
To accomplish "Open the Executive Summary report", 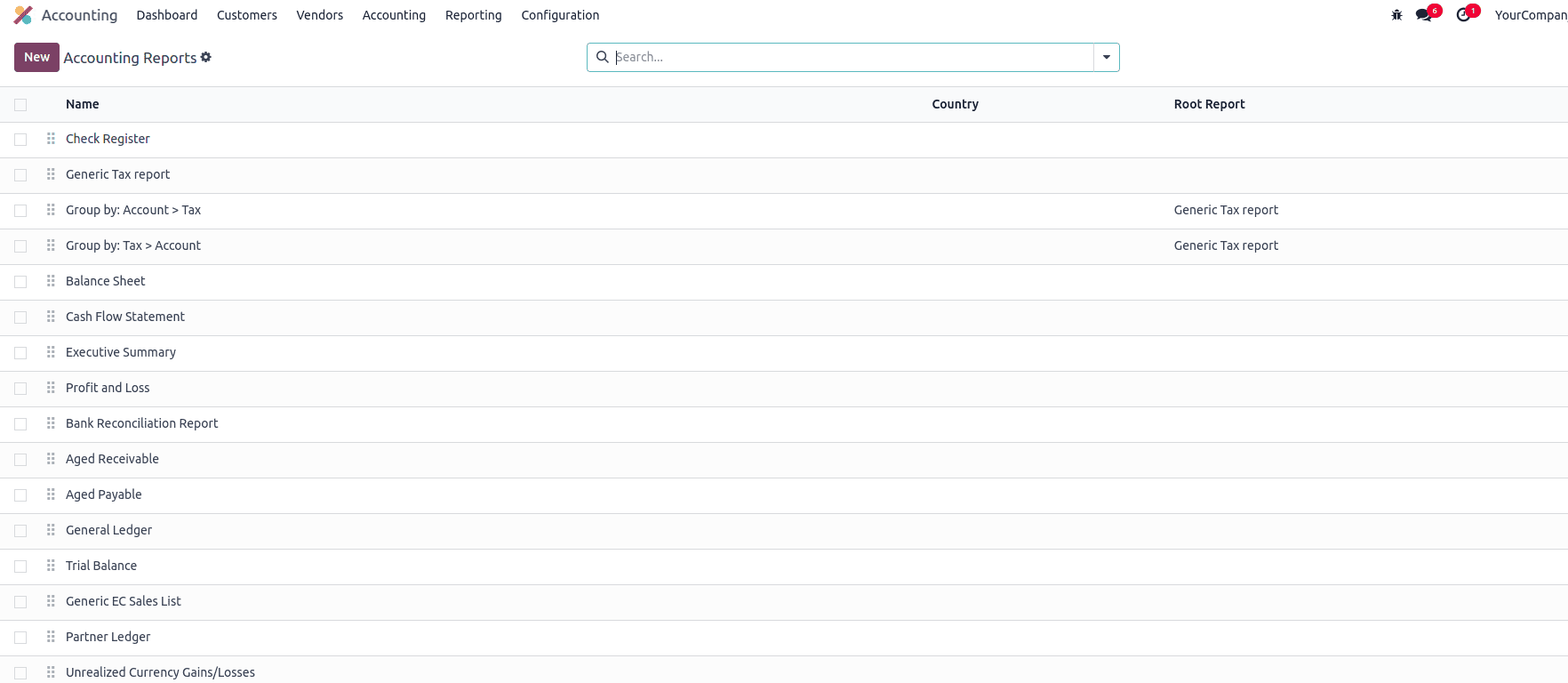I will pos(121,352).
